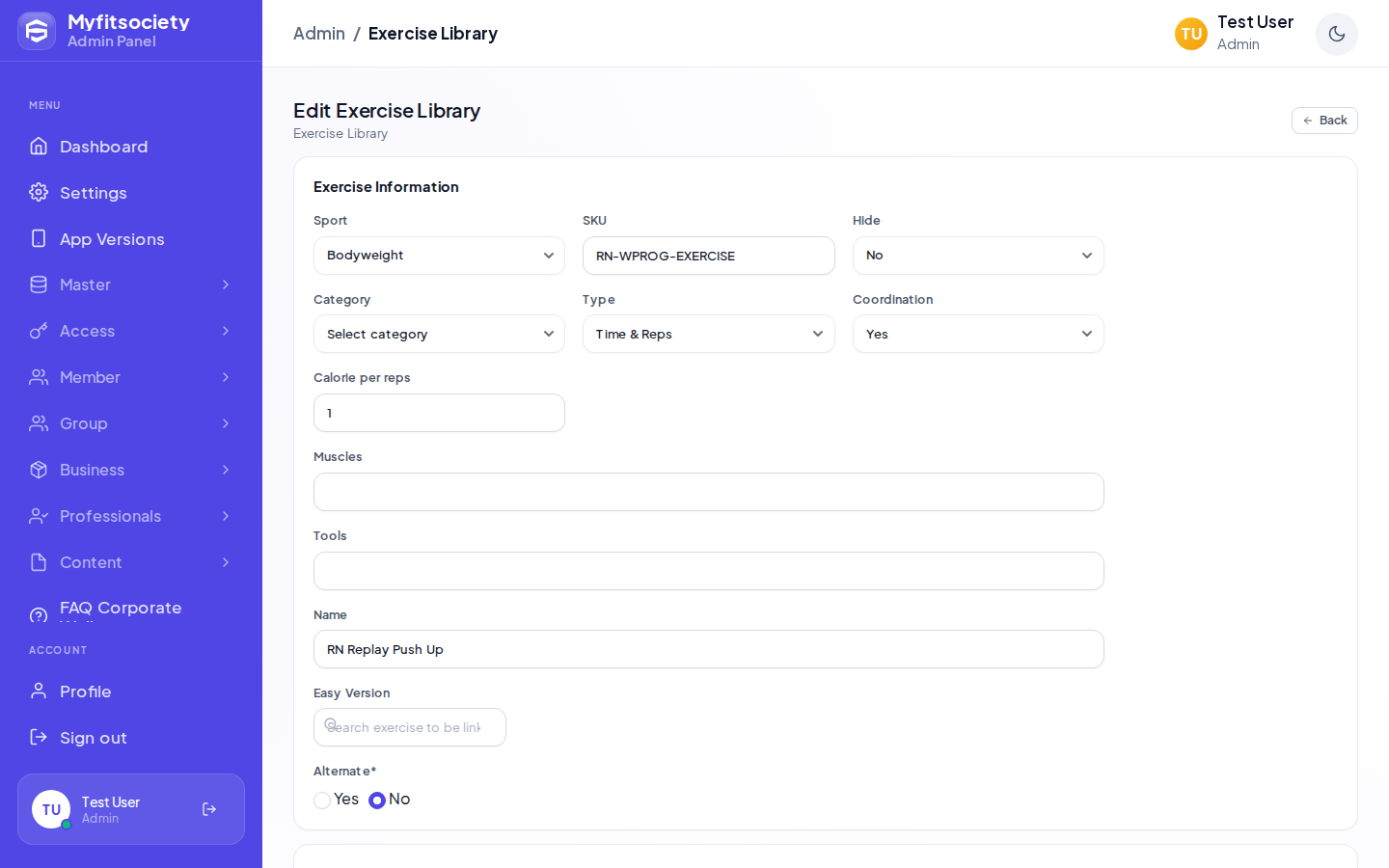Open the Admin breadcrumb link
Viewport: 1389px width, 868px height.
pos(319,34)
